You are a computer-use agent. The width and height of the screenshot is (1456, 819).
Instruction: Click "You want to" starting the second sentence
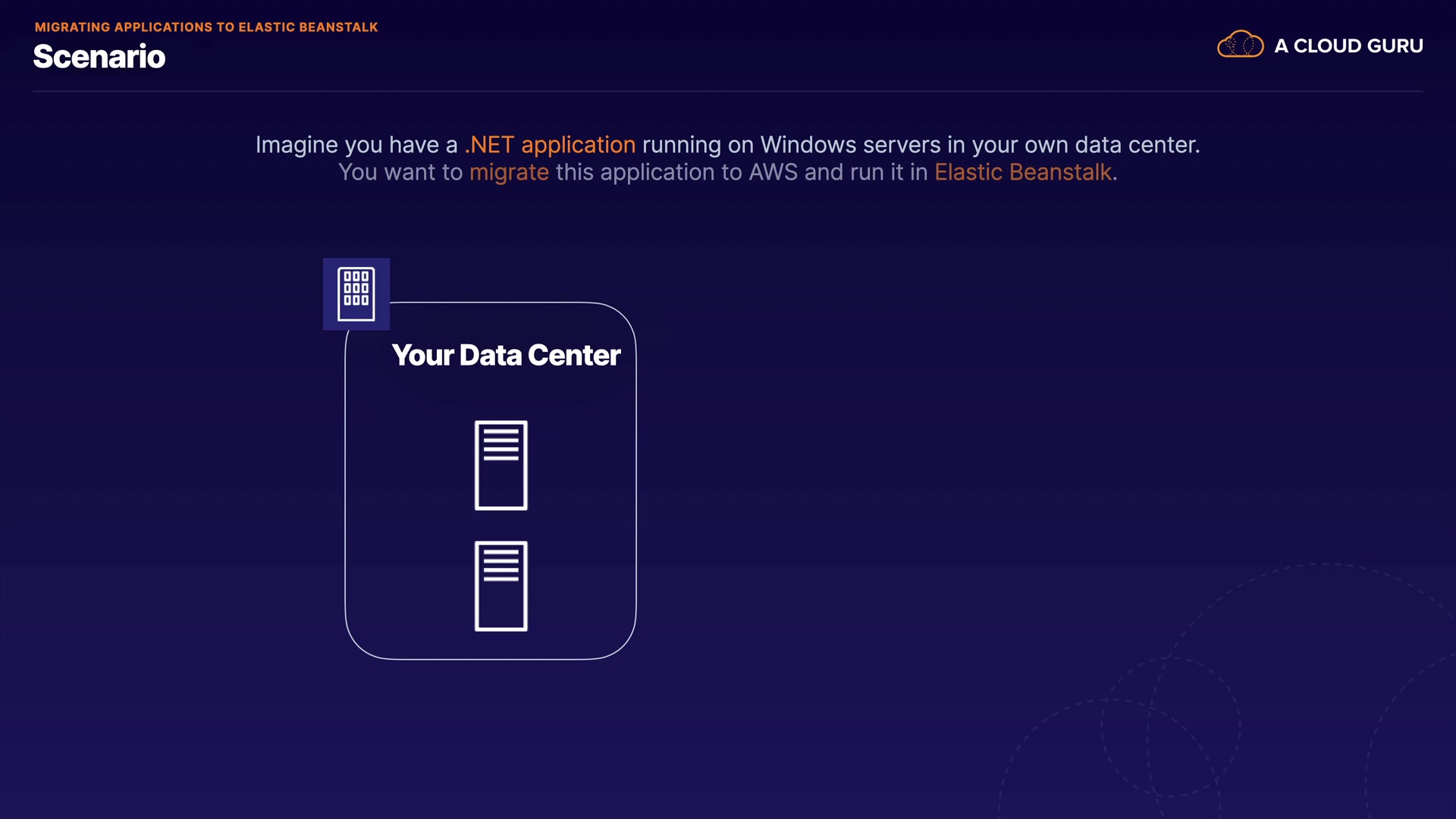400,172
